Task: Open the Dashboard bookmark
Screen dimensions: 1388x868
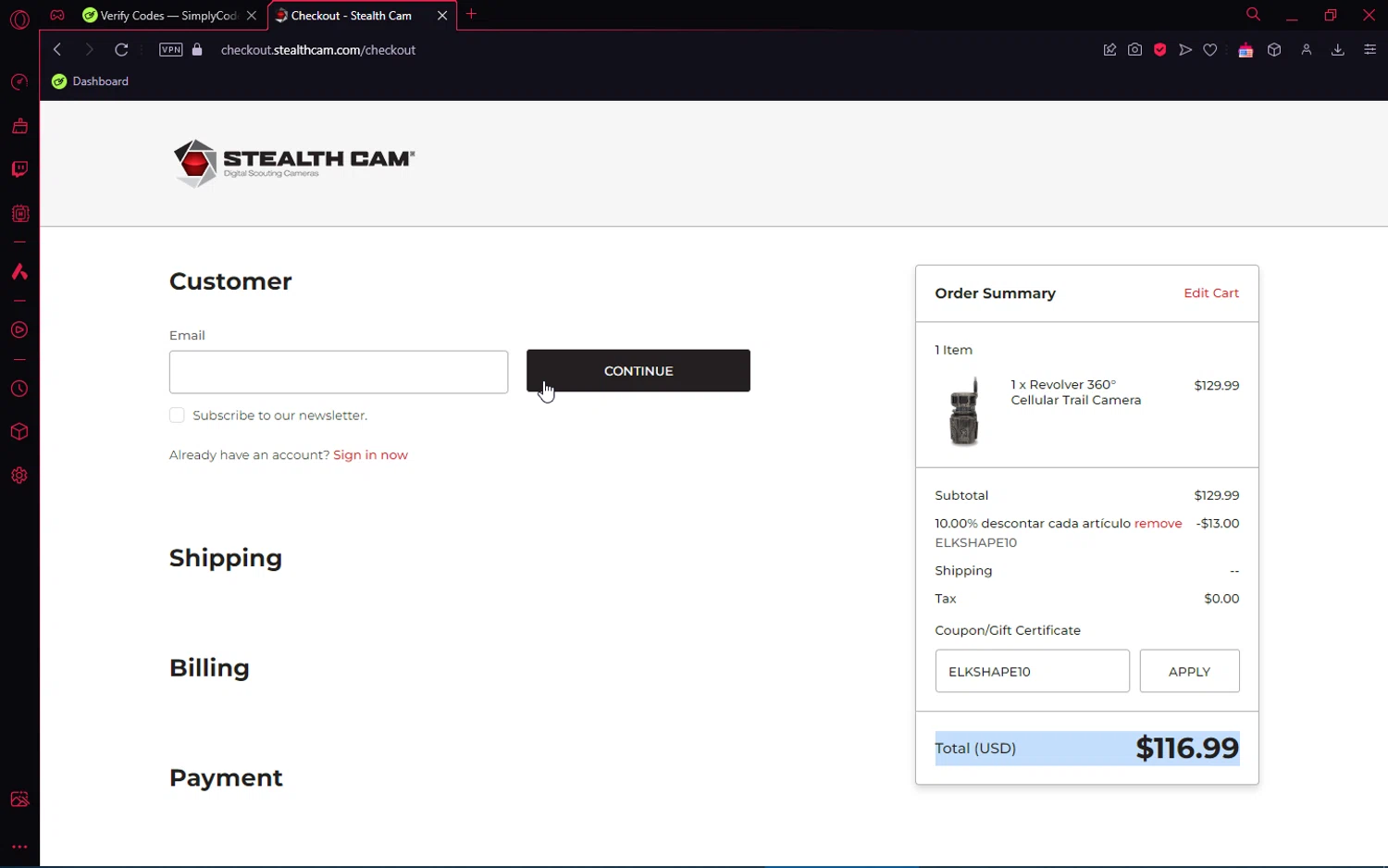Action: click(91, 81)
